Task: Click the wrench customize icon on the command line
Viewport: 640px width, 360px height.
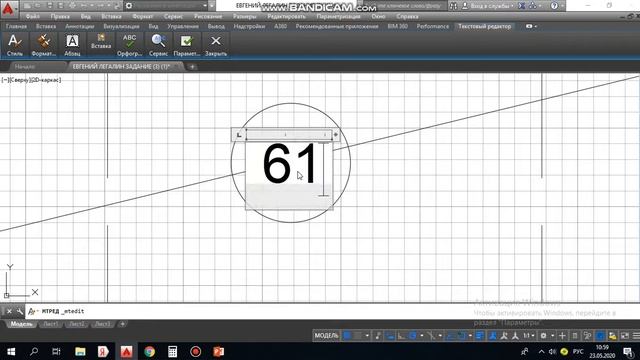Action: 19,311
